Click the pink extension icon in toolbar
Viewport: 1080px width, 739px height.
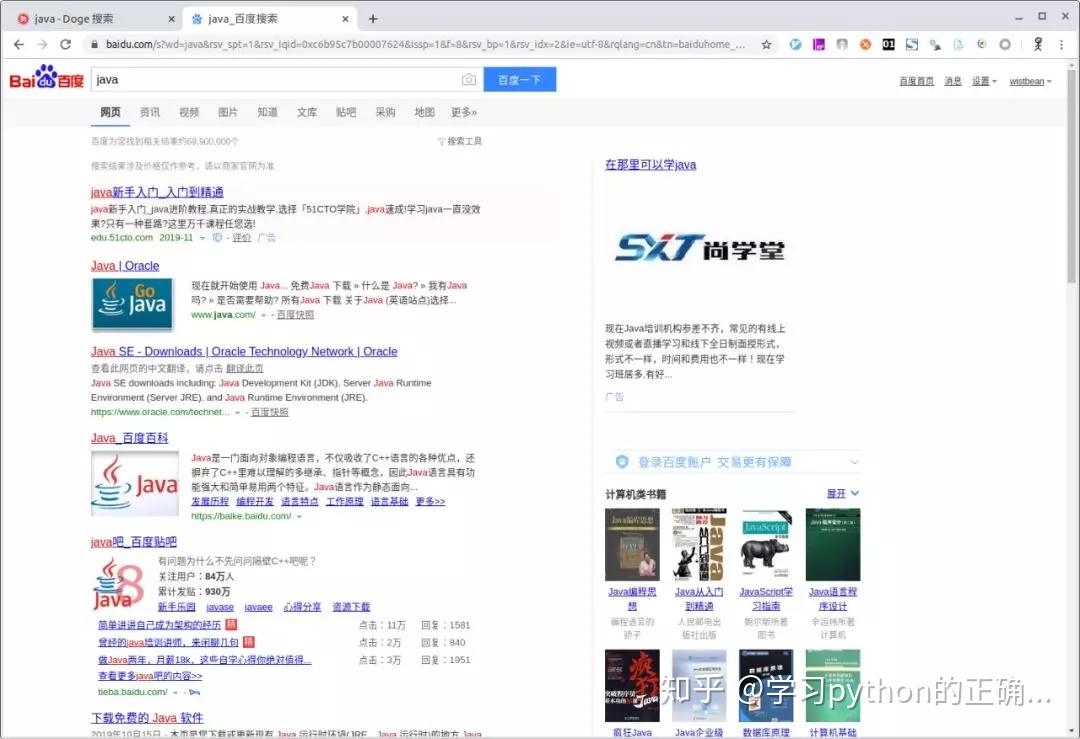tap(819, 45)
